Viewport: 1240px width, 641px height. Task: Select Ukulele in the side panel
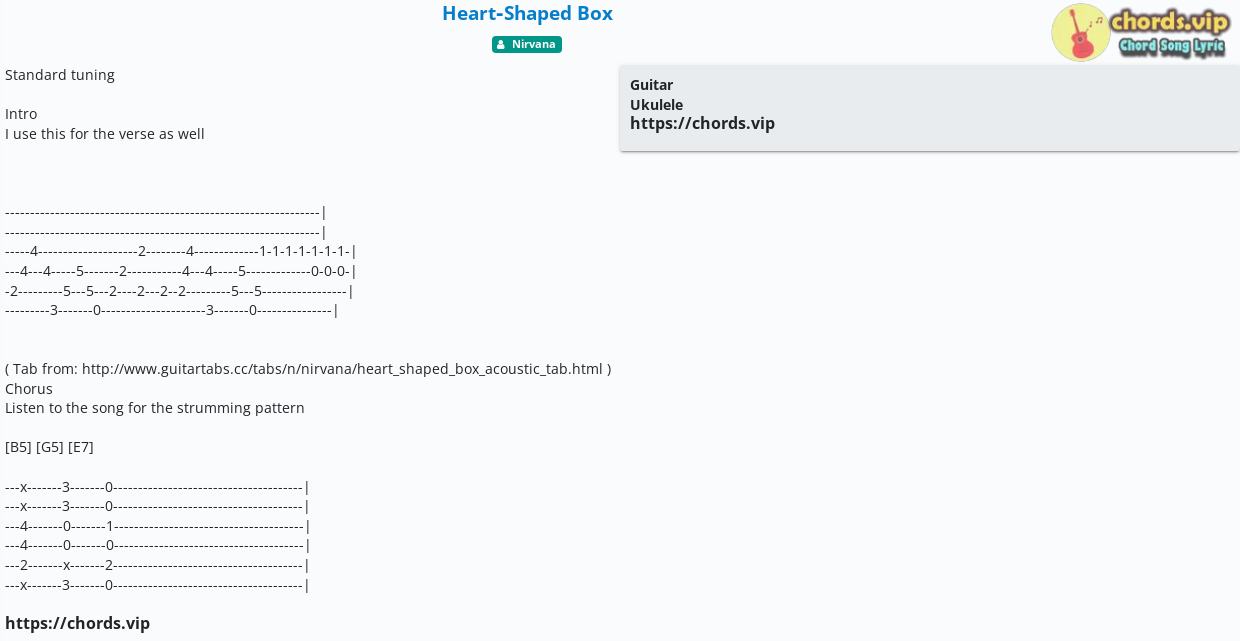(x=656, y=104)
